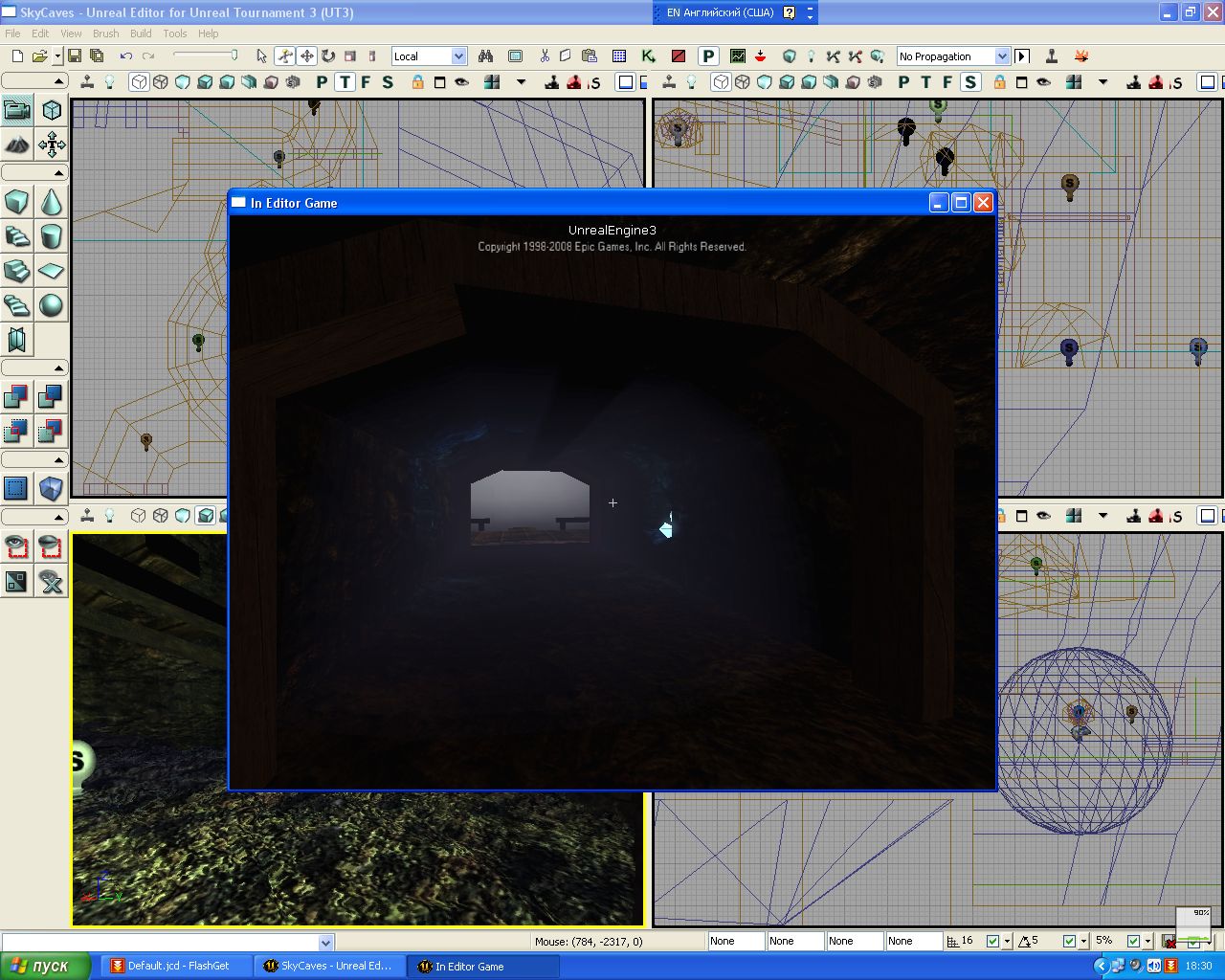Open the Kismet editor icon
The height and width of the screenshot is (980, 1225).
tap(649, 56)
